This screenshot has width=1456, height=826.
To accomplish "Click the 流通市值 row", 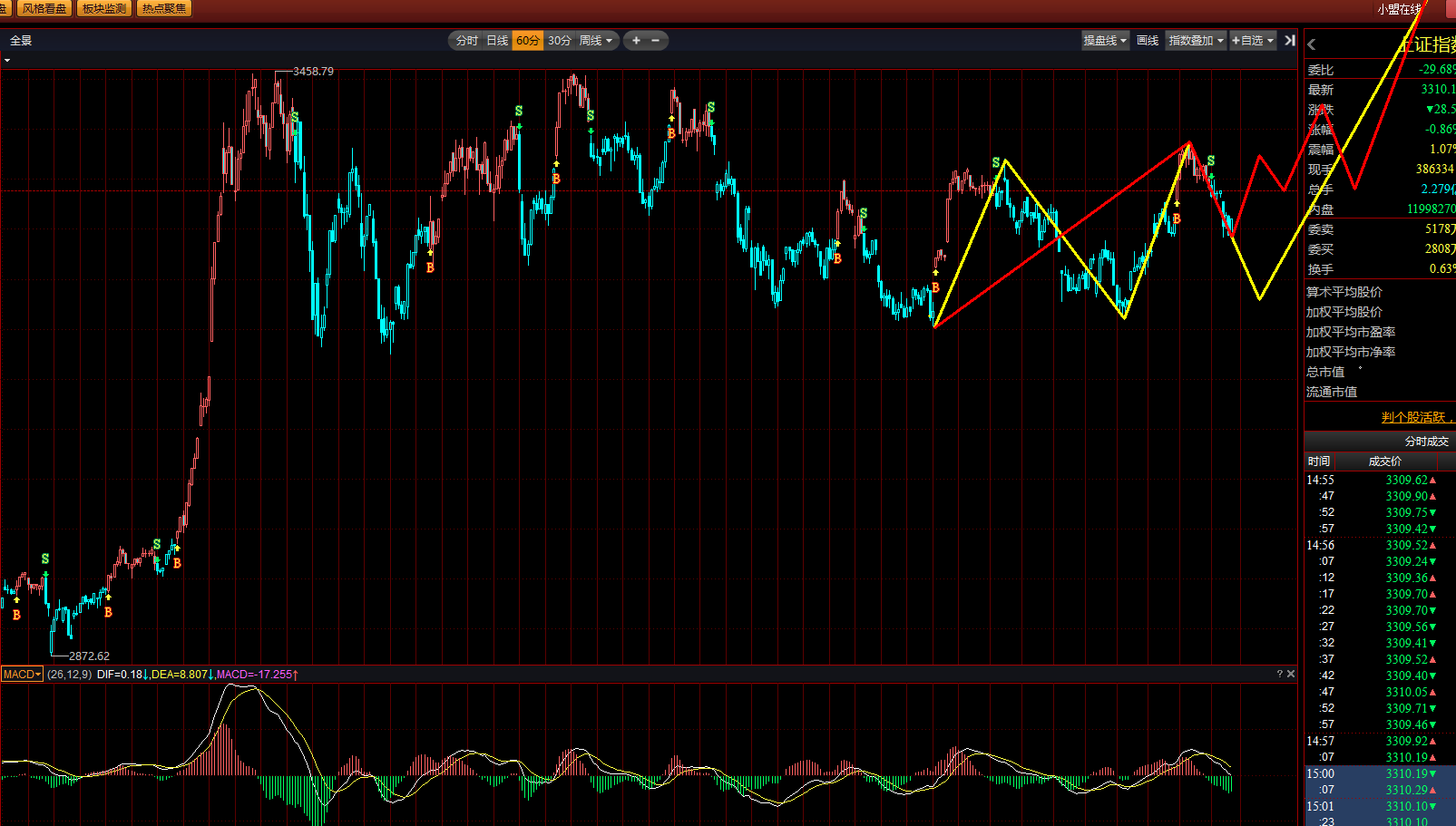I will [x=1332, y=392].
